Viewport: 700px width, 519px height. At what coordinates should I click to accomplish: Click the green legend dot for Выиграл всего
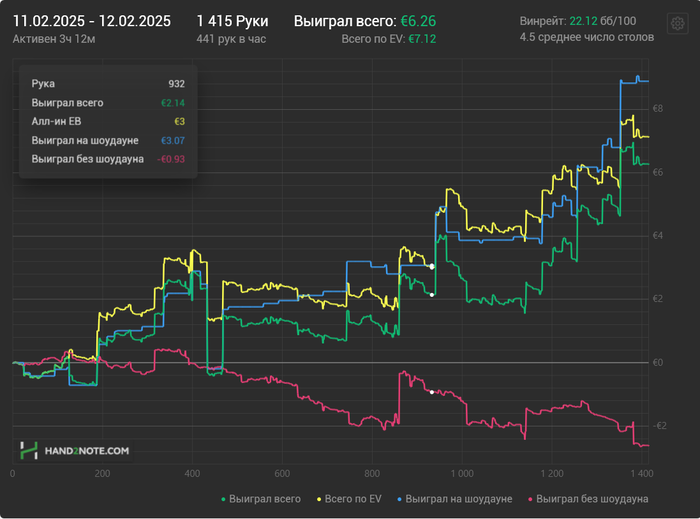[x=223, y=499]
